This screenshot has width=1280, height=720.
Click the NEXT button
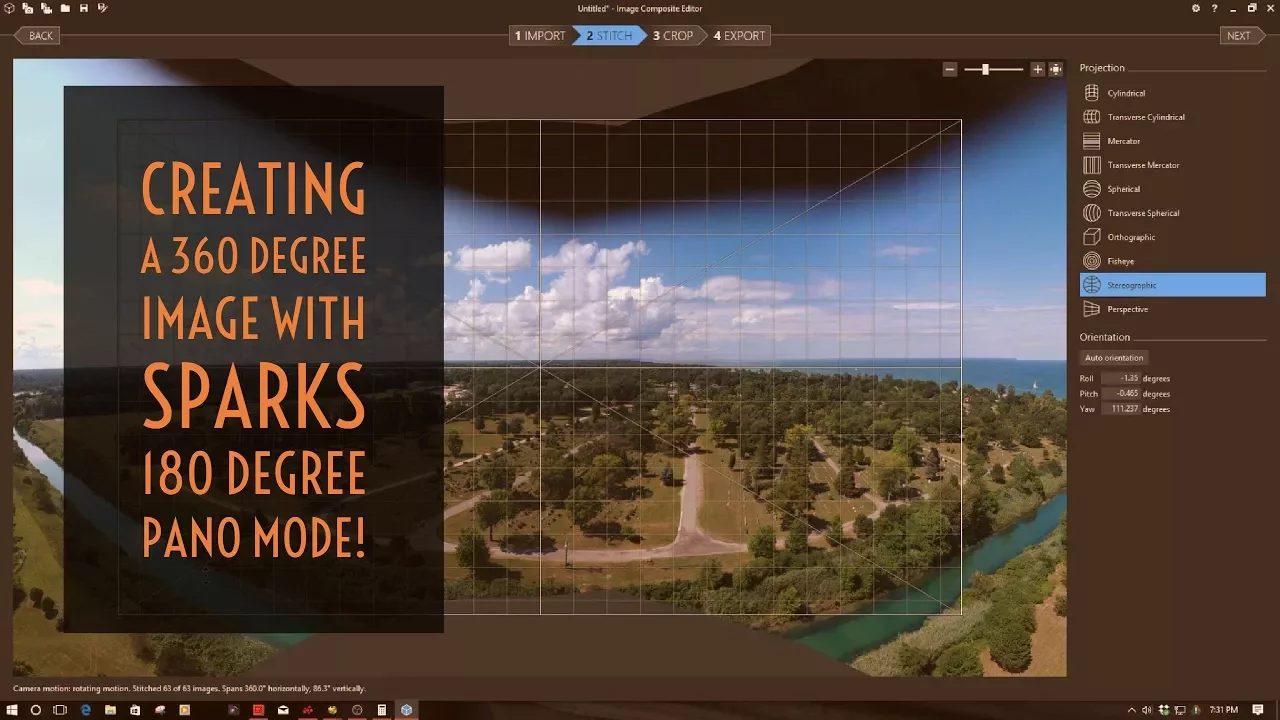tap(1242, 36)
